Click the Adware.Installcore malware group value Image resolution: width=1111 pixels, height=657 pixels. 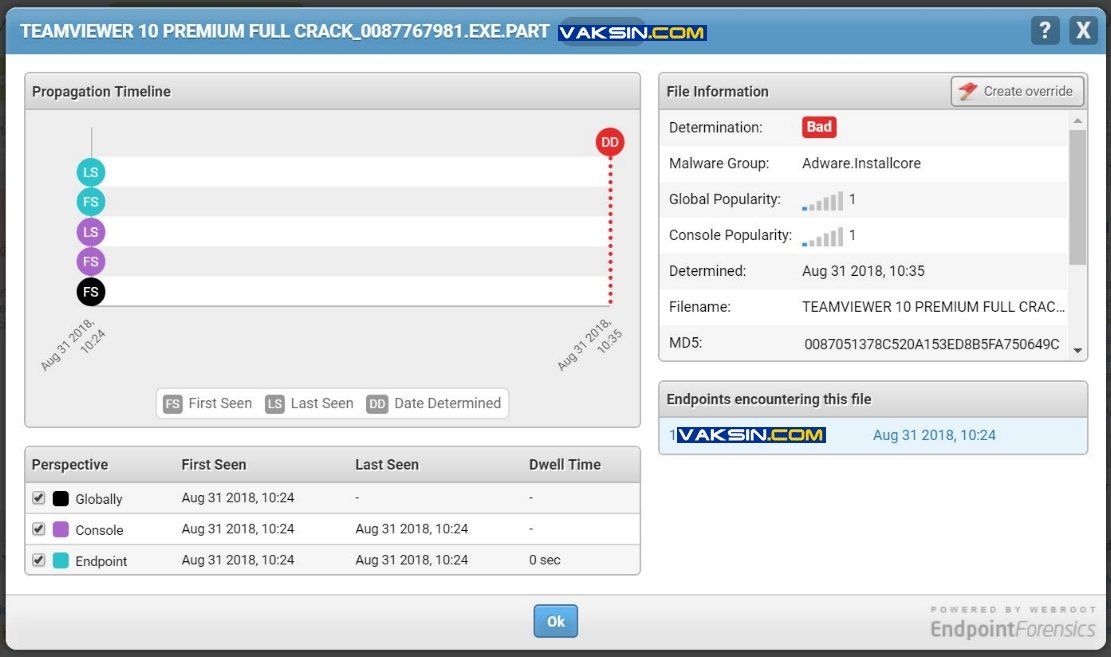pyautogui.click(x=862, y=163)
